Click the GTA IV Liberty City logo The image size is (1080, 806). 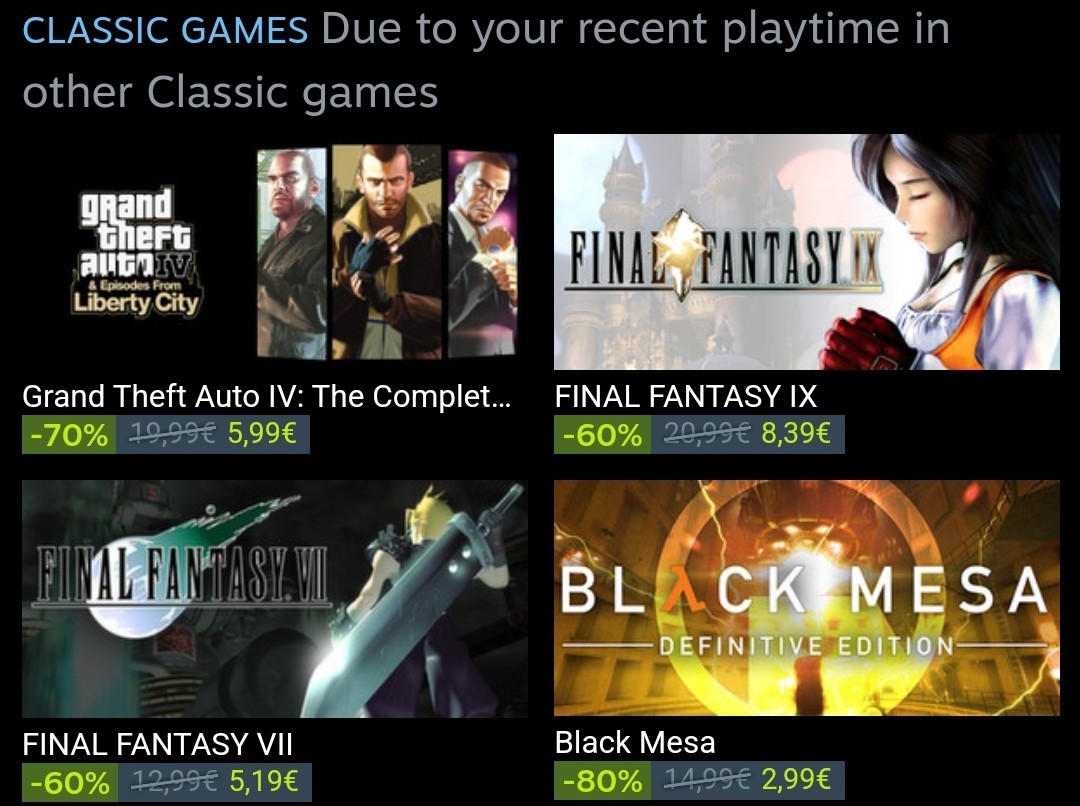pos(137,254)
